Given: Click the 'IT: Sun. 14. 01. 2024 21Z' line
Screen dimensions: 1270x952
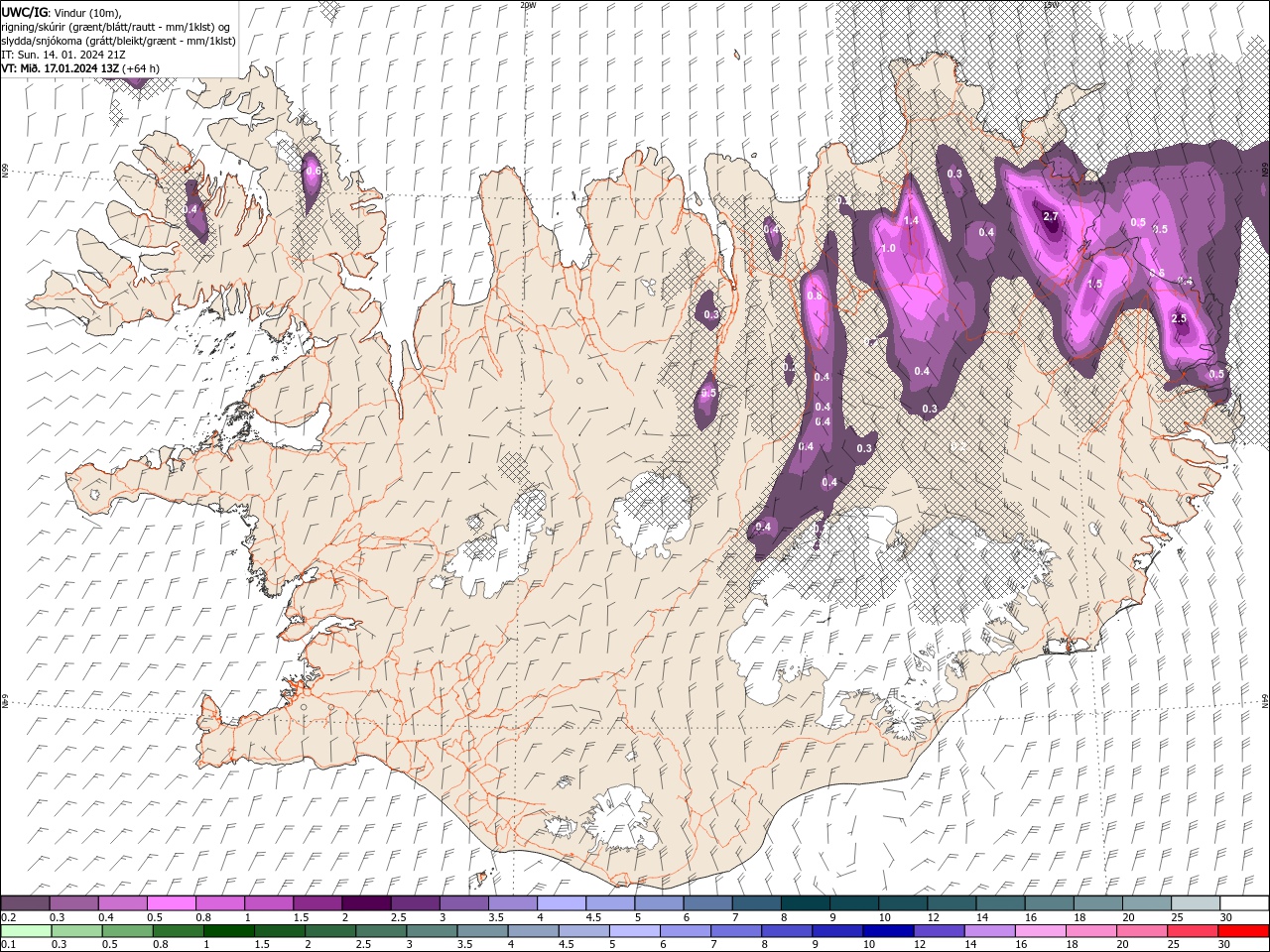Looking at the screenshot, I should tap(63, 55).
